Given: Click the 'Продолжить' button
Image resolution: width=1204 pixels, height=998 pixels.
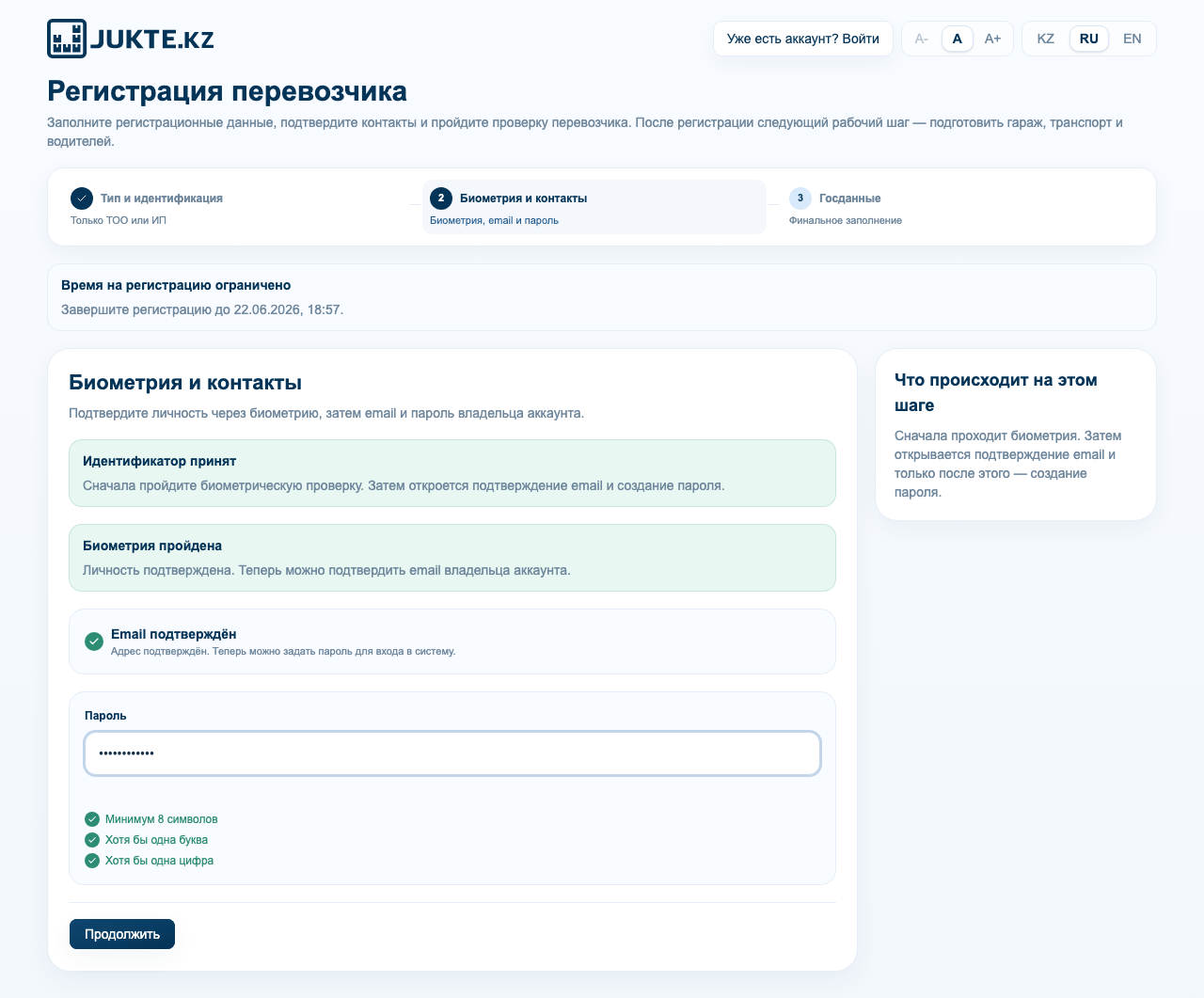Looking at the screenshot, I should coord(122,934).
